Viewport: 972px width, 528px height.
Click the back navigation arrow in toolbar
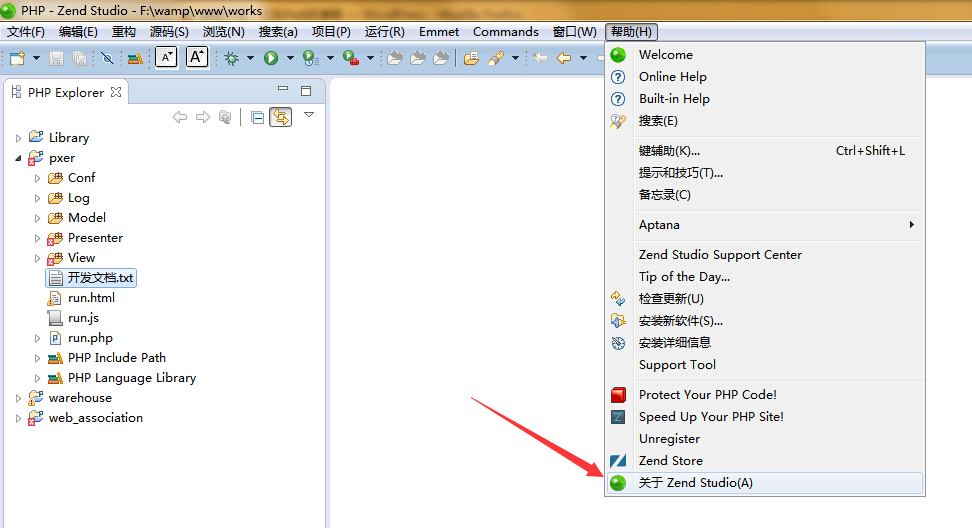pyautogui.click(x=564, y=58)
